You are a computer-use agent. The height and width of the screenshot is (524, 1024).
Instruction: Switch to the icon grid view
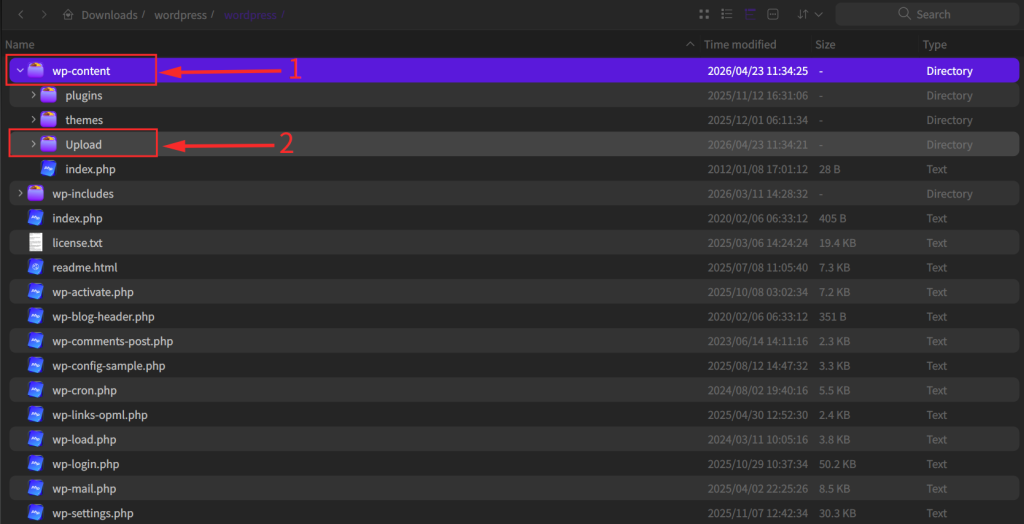tap(704, 14)
